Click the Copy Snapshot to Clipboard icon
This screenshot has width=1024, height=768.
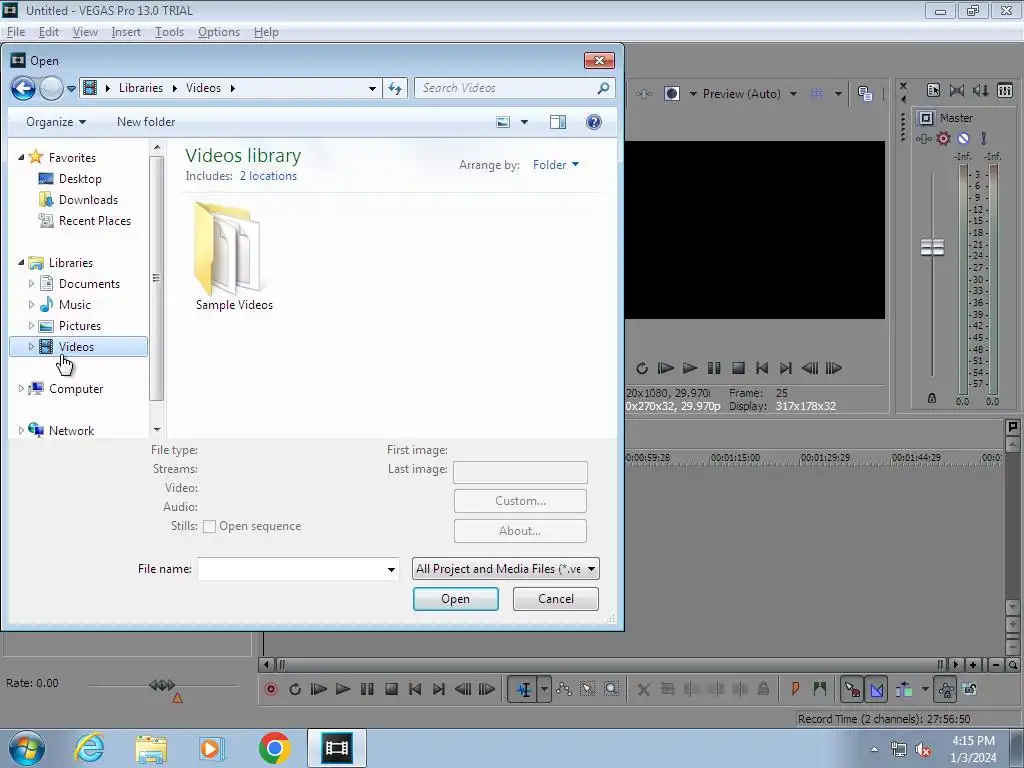pos(865,93)
